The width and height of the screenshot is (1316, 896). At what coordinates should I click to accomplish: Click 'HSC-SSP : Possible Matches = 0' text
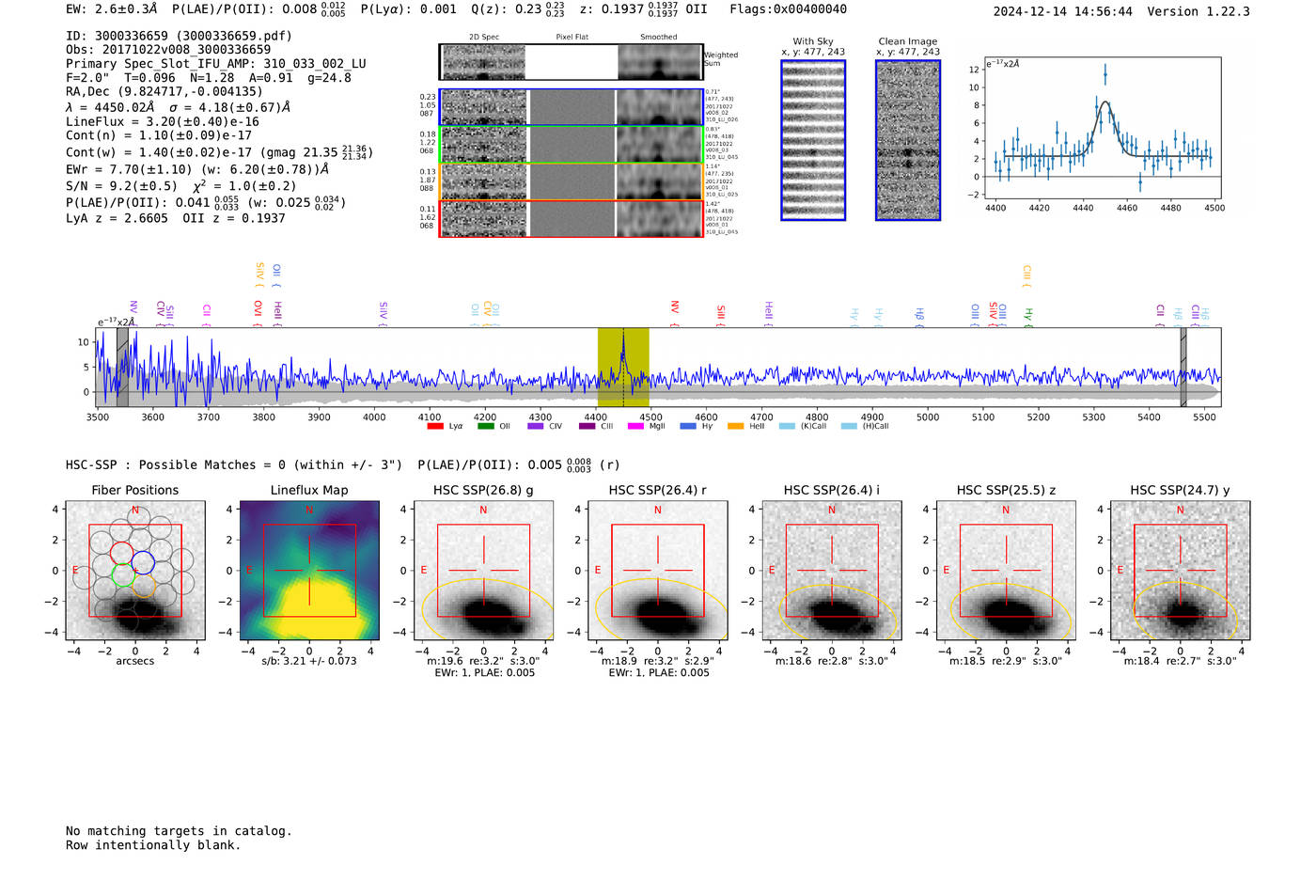coord(176,464)
